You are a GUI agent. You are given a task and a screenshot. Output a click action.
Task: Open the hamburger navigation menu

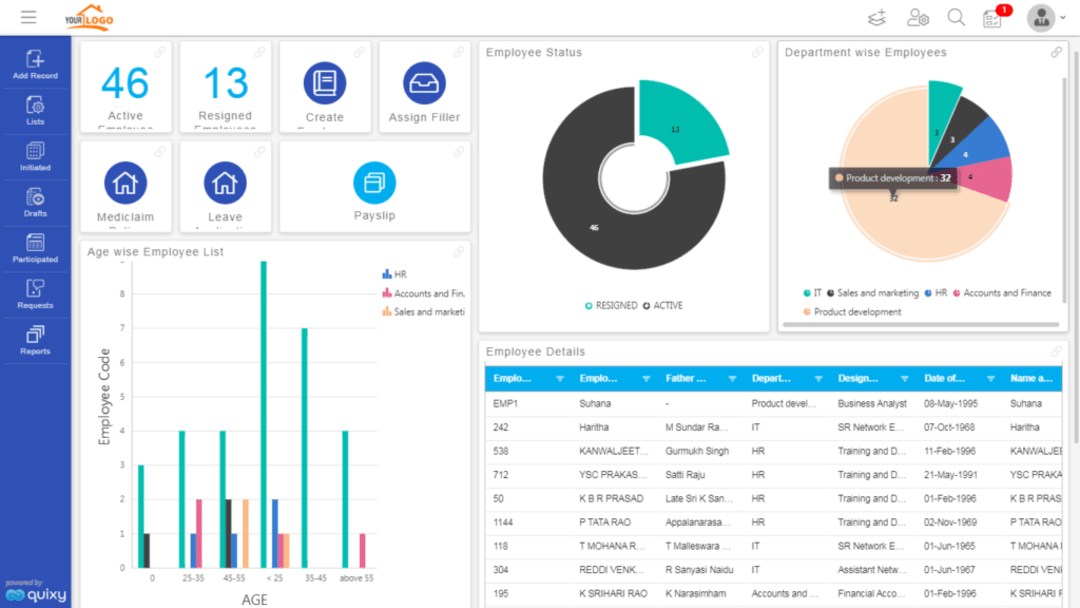pyautogui.click(x=27, y=16)
